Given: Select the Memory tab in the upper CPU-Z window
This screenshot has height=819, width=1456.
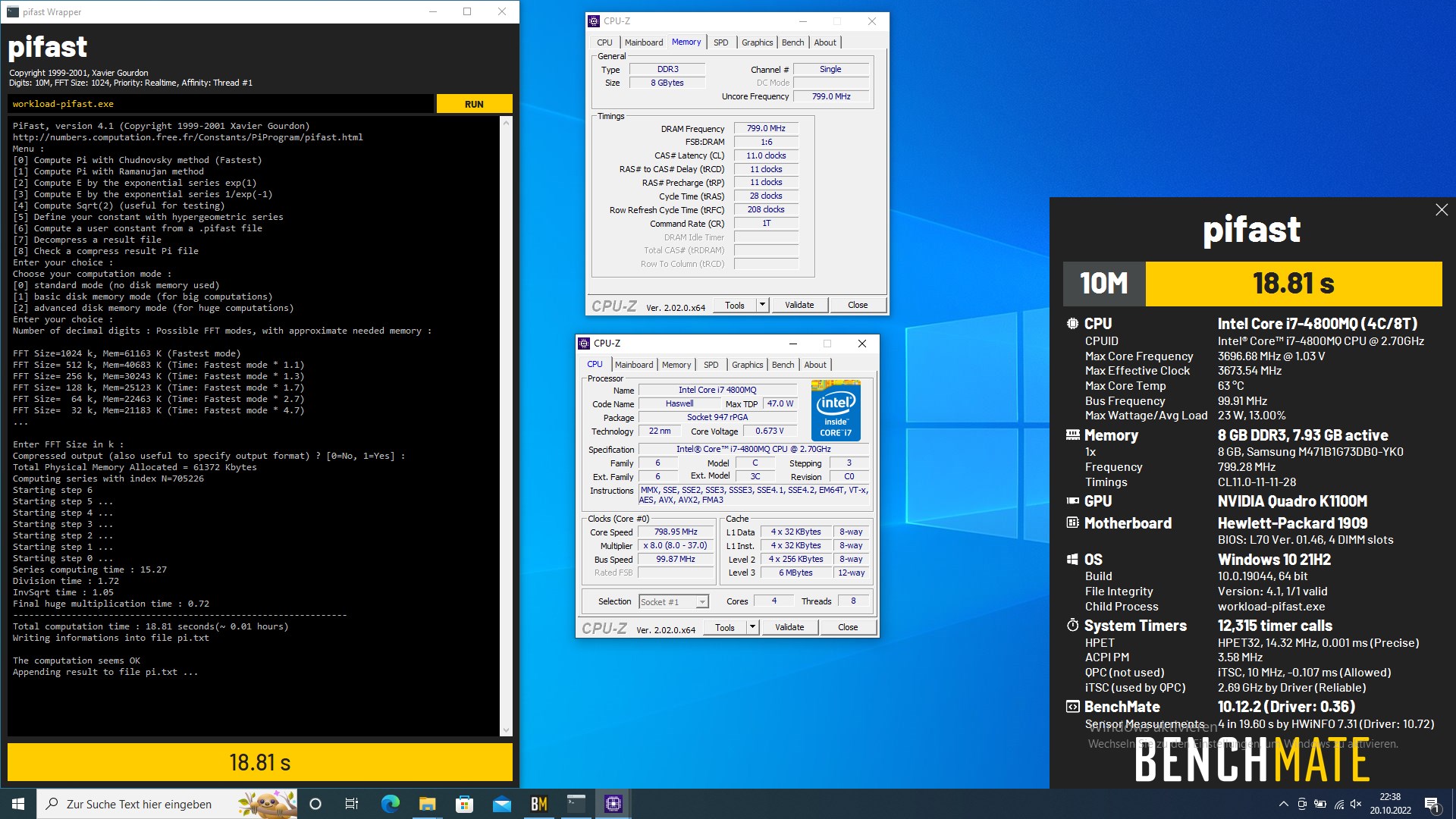Looking at the screenshot, I should (x=686, y=42).
